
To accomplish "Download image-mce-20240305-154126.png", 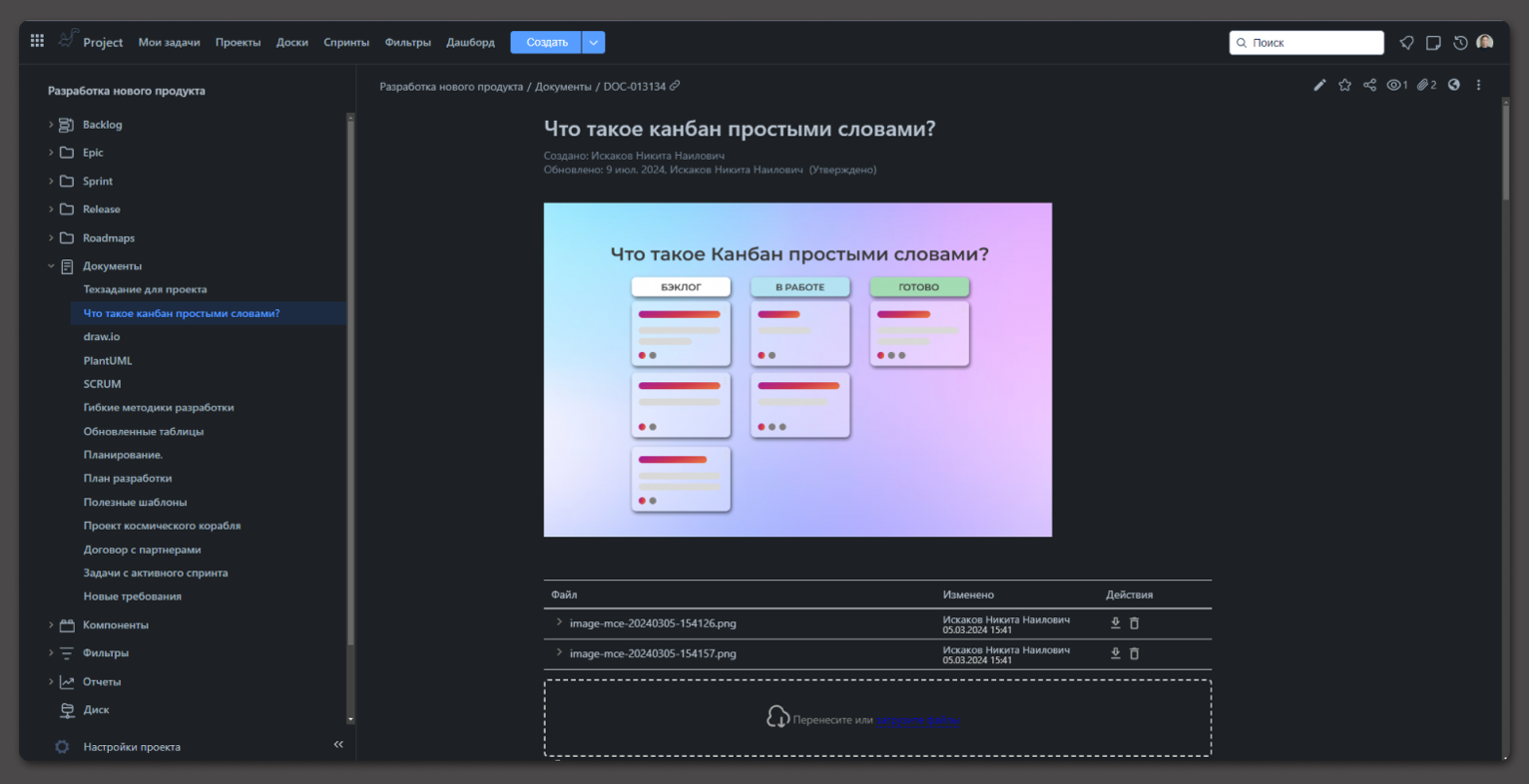I will (1116, 623).
